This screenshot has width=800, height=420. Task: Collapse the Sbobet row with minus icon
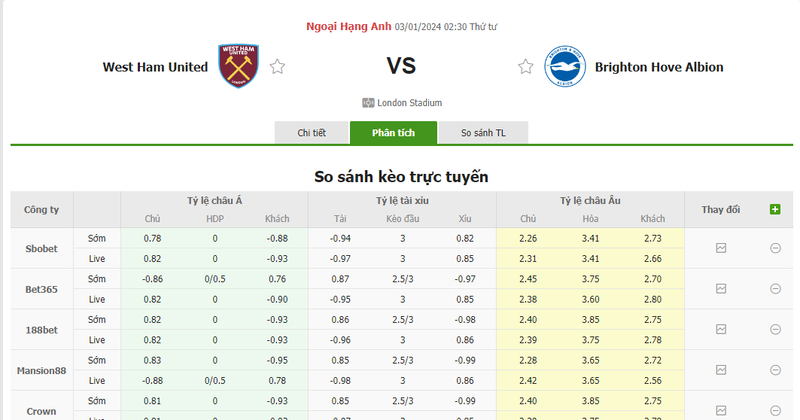(775, 248)
